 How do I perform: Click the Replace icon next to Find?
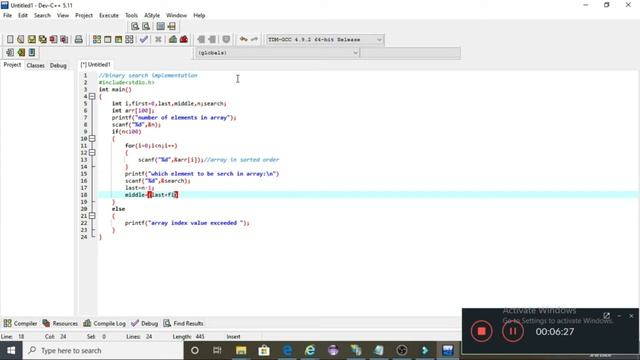[146, 27]
